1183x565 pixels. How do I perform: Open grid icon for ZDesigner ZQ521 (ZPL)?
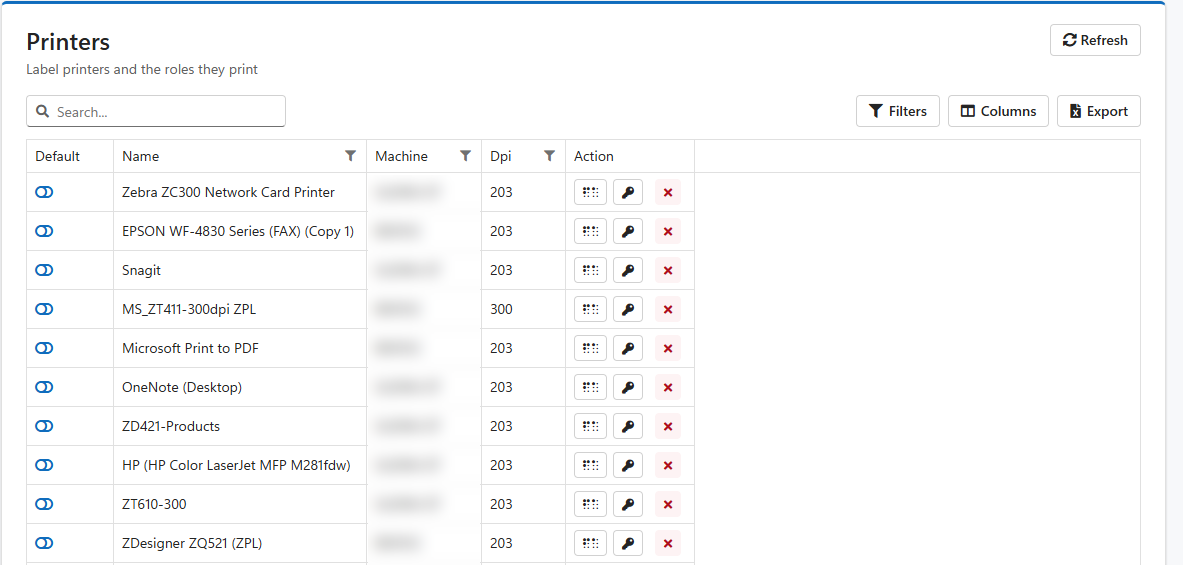click(x=590, y=543)
